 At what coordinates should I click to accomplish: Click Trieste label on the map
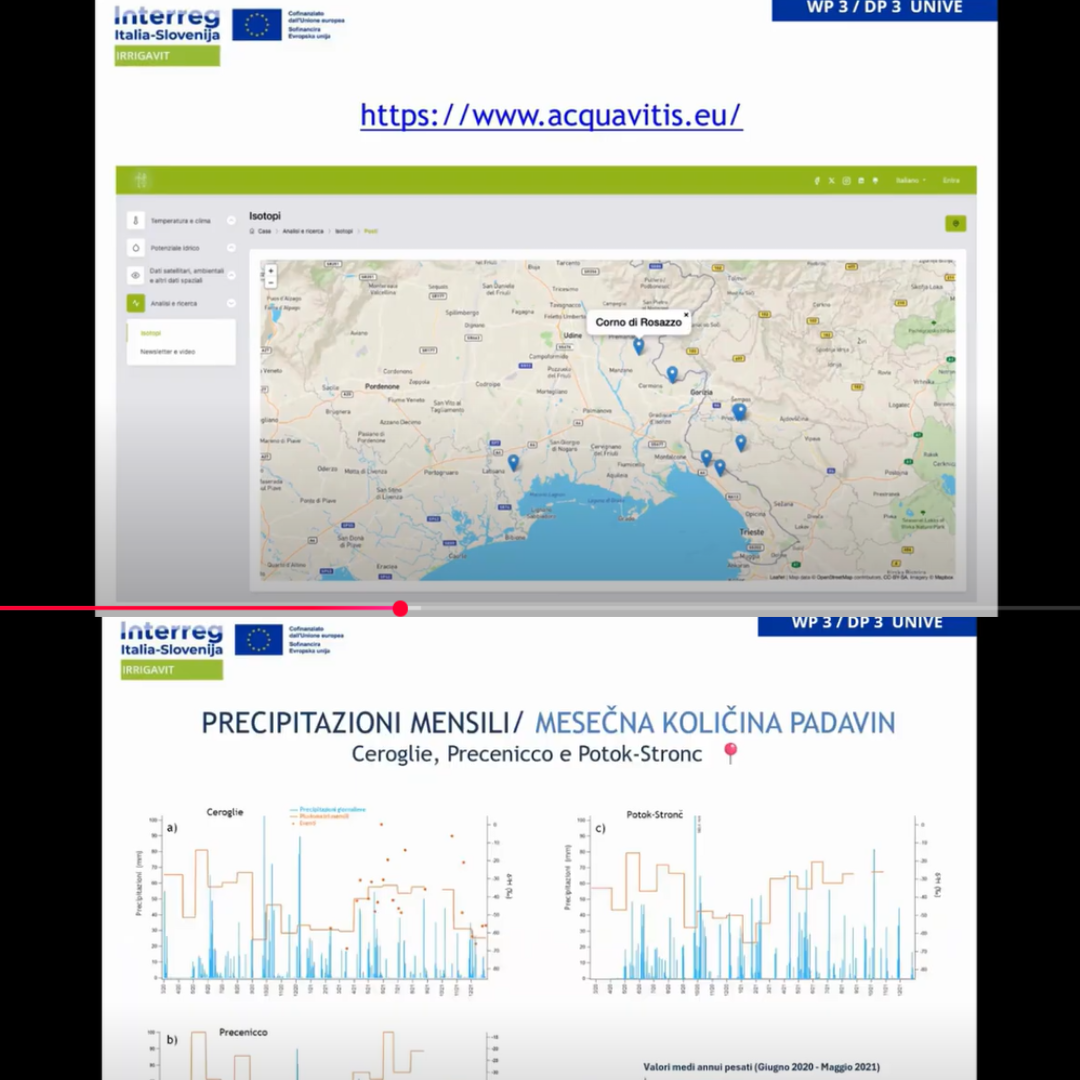pos(751,532)
